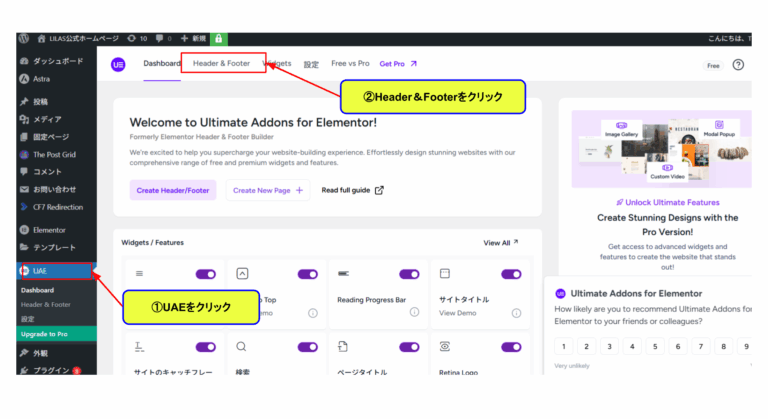This screenshot has width=768, height=419.
Task: Click the WordPress logo in admin bar
Action: coord(24,39)
